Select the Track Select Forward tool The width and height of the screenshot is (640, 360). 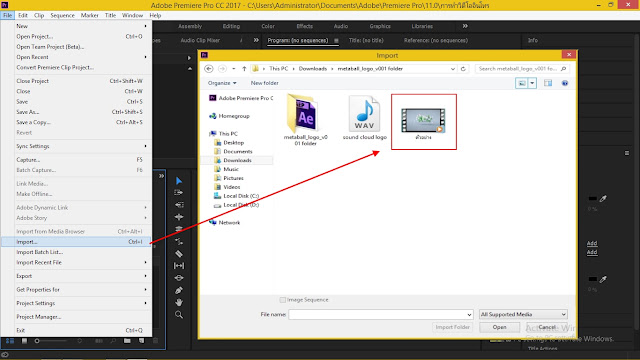point(179,192)
